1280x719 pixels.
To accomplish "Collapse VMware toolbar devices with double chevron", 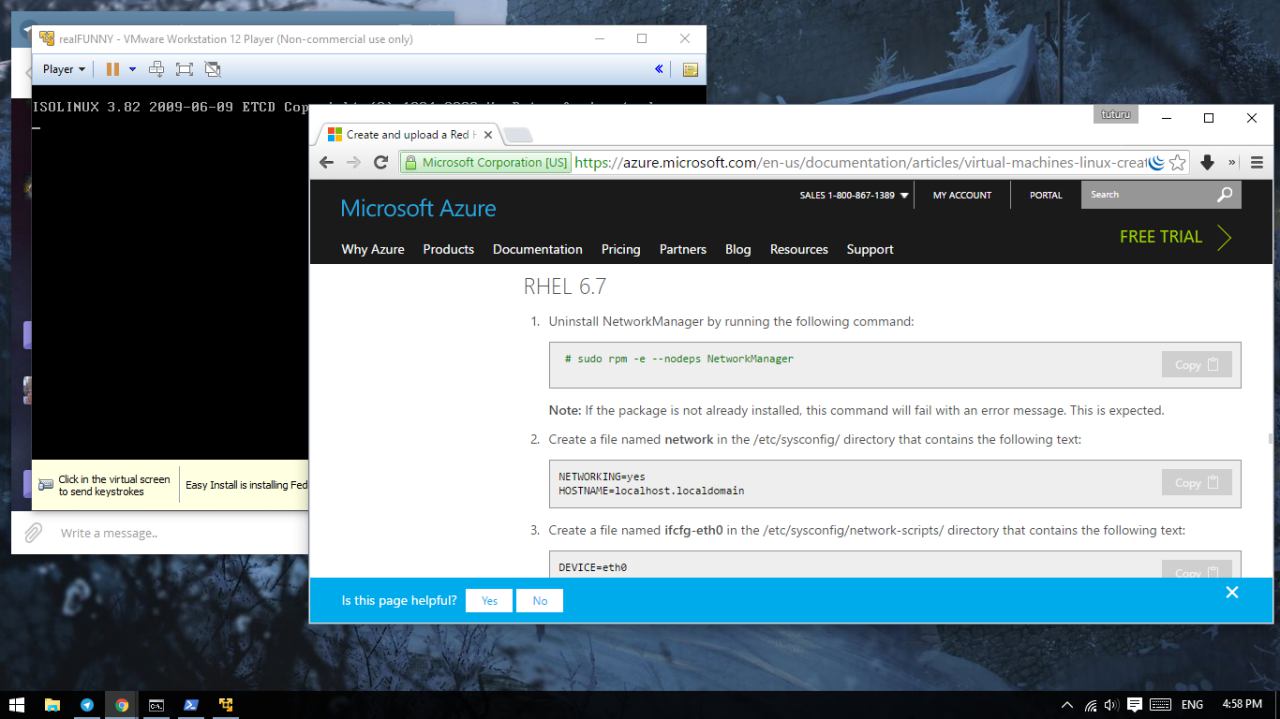I will 659,69.
